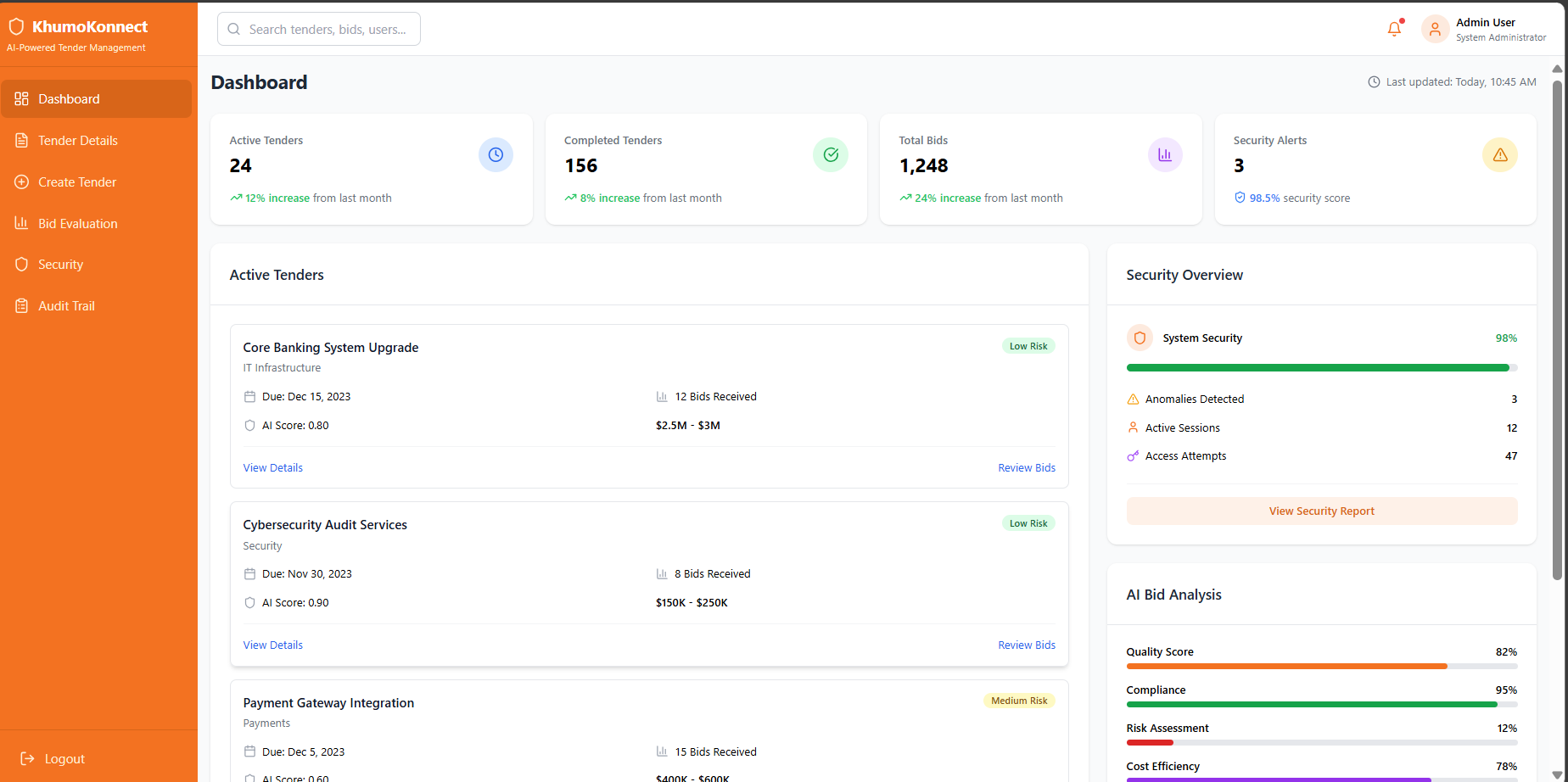Open Create Tender page
The image size is (1568, 782).
click(96, 182)
